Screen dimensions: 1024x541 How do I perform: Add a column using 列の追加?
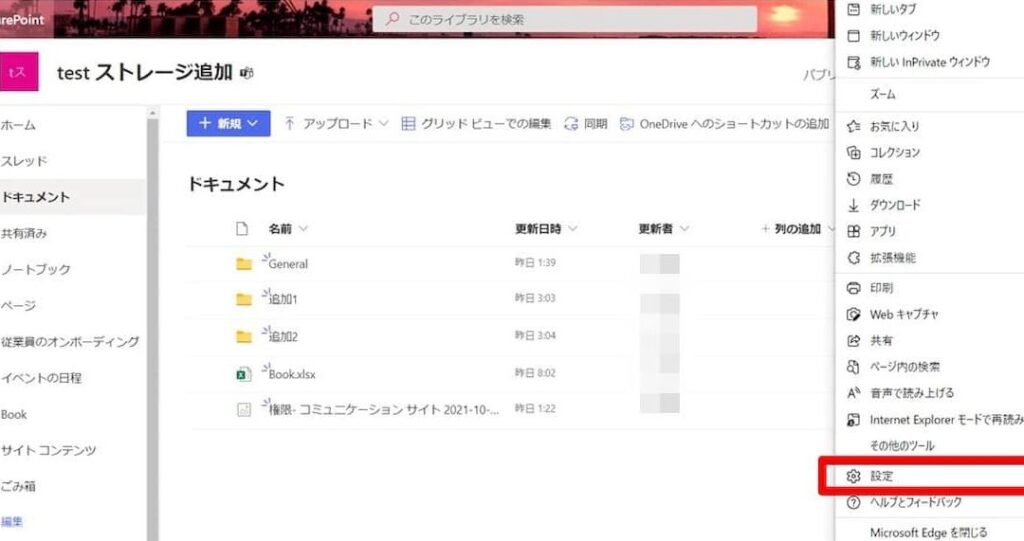point(797,229)
